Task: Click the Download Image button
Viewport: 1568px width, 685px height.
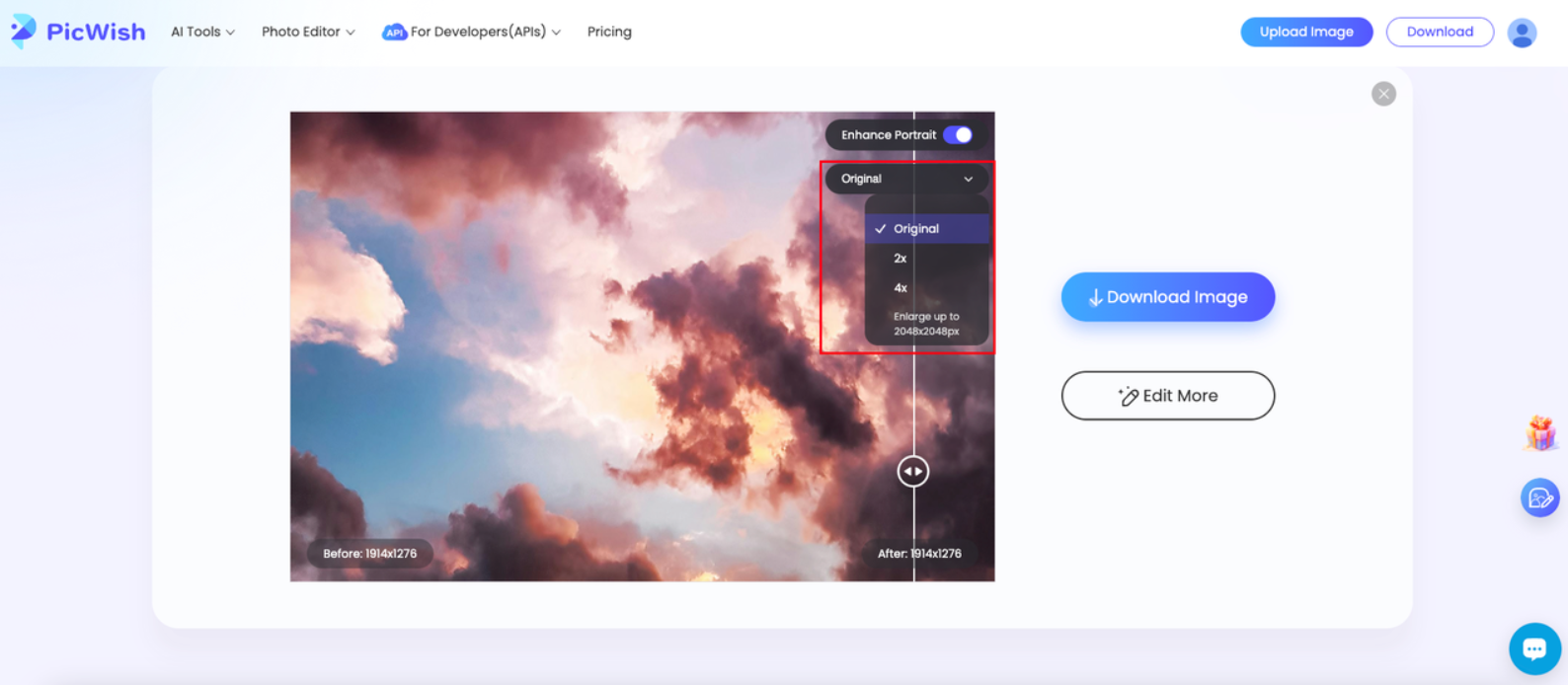Action: pyautogui.click(x=1168, y=297)
